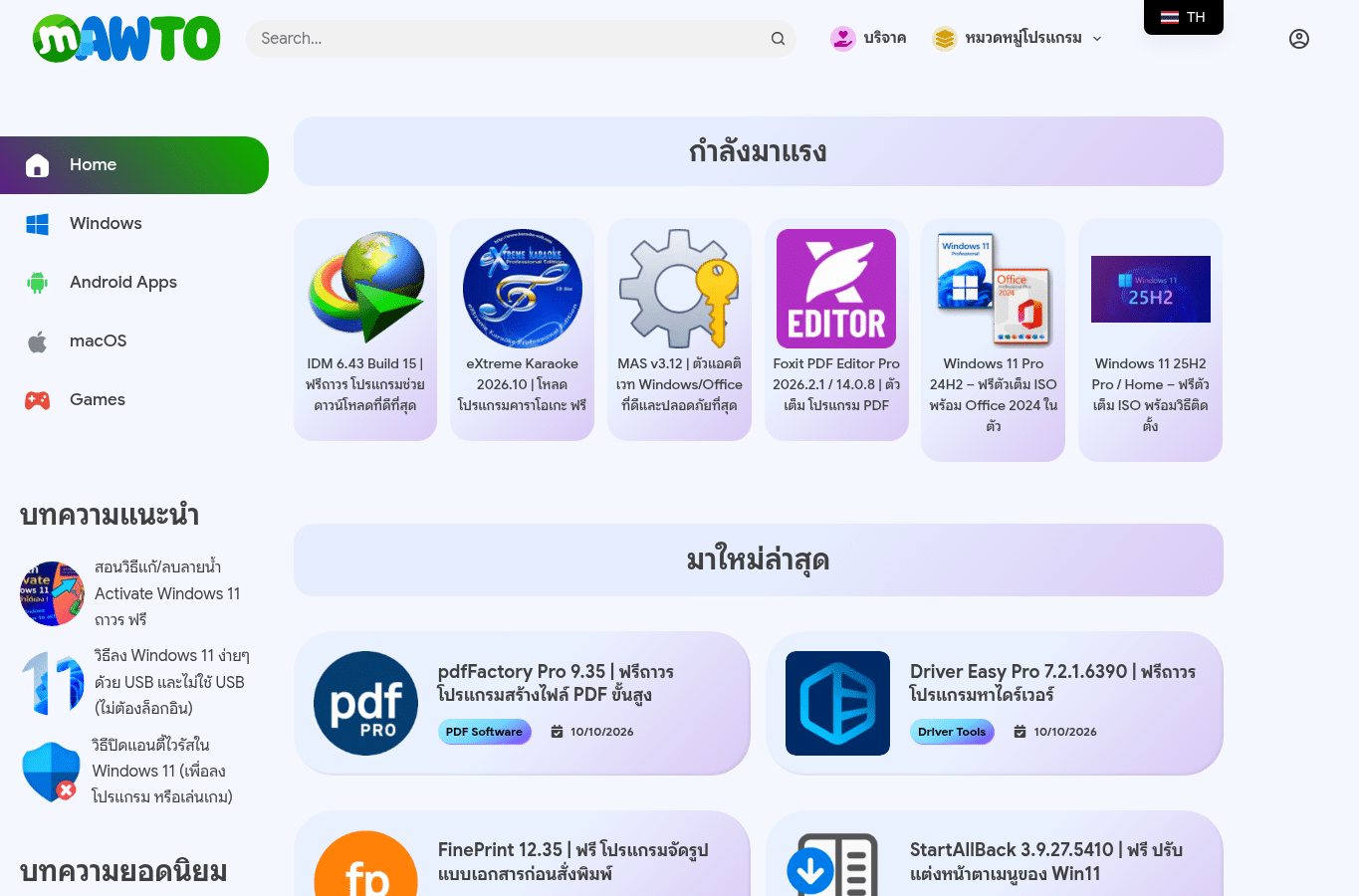Click the Android robot icon in sidebar
The image size is (1359, 896).
[37, 283]
